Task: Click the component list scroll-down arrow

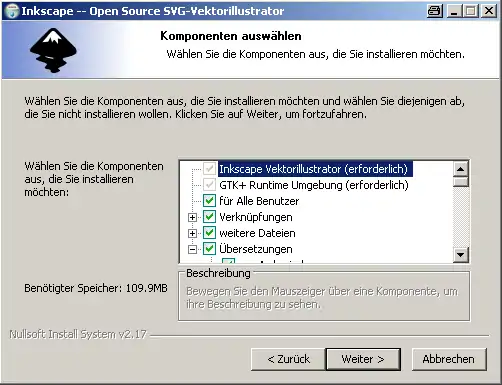Action: (x=461, y=255)
